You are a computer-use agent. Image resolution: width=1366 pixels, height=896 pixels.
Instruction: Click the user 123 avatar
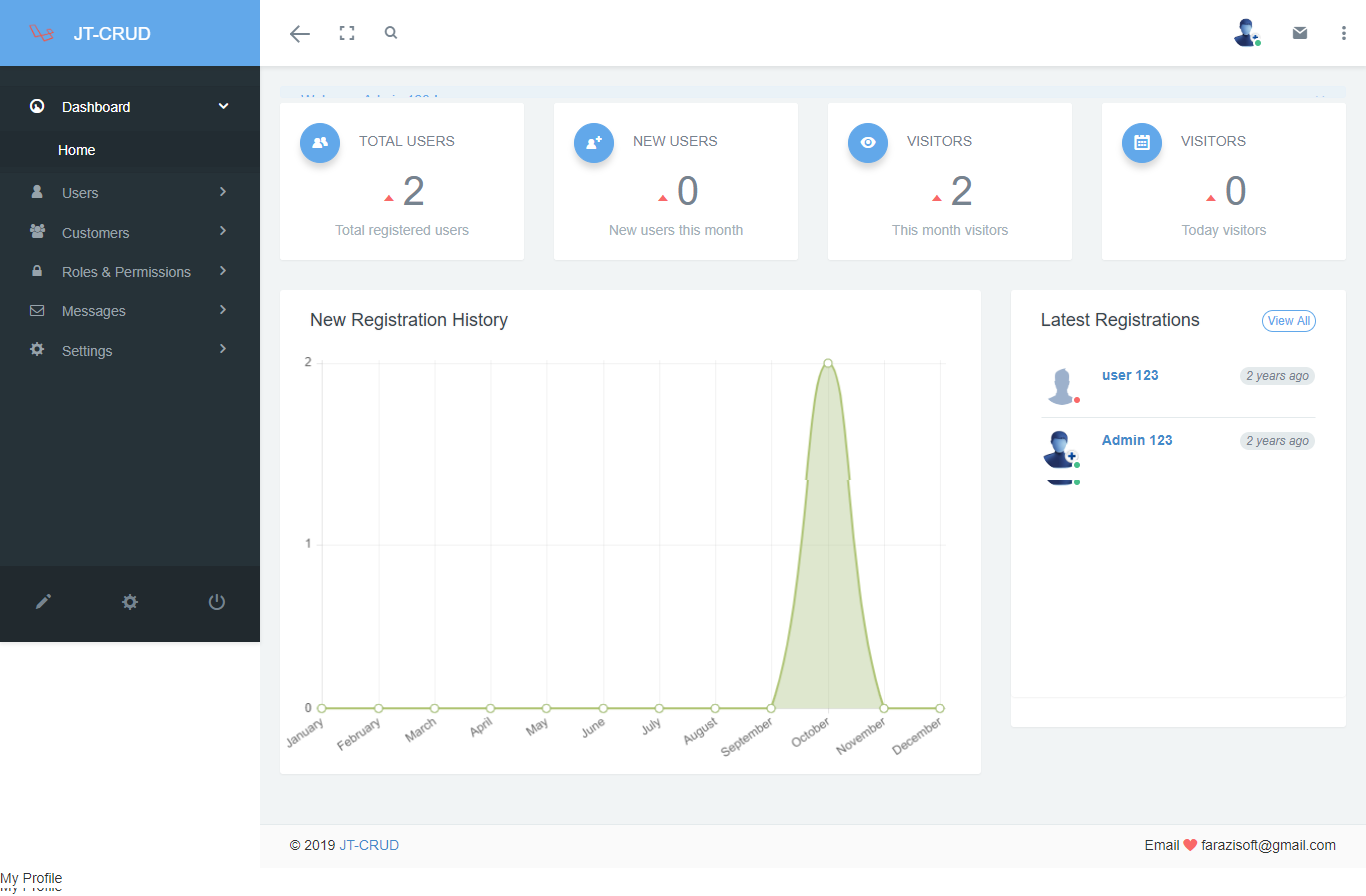[x=1061, y=386]
